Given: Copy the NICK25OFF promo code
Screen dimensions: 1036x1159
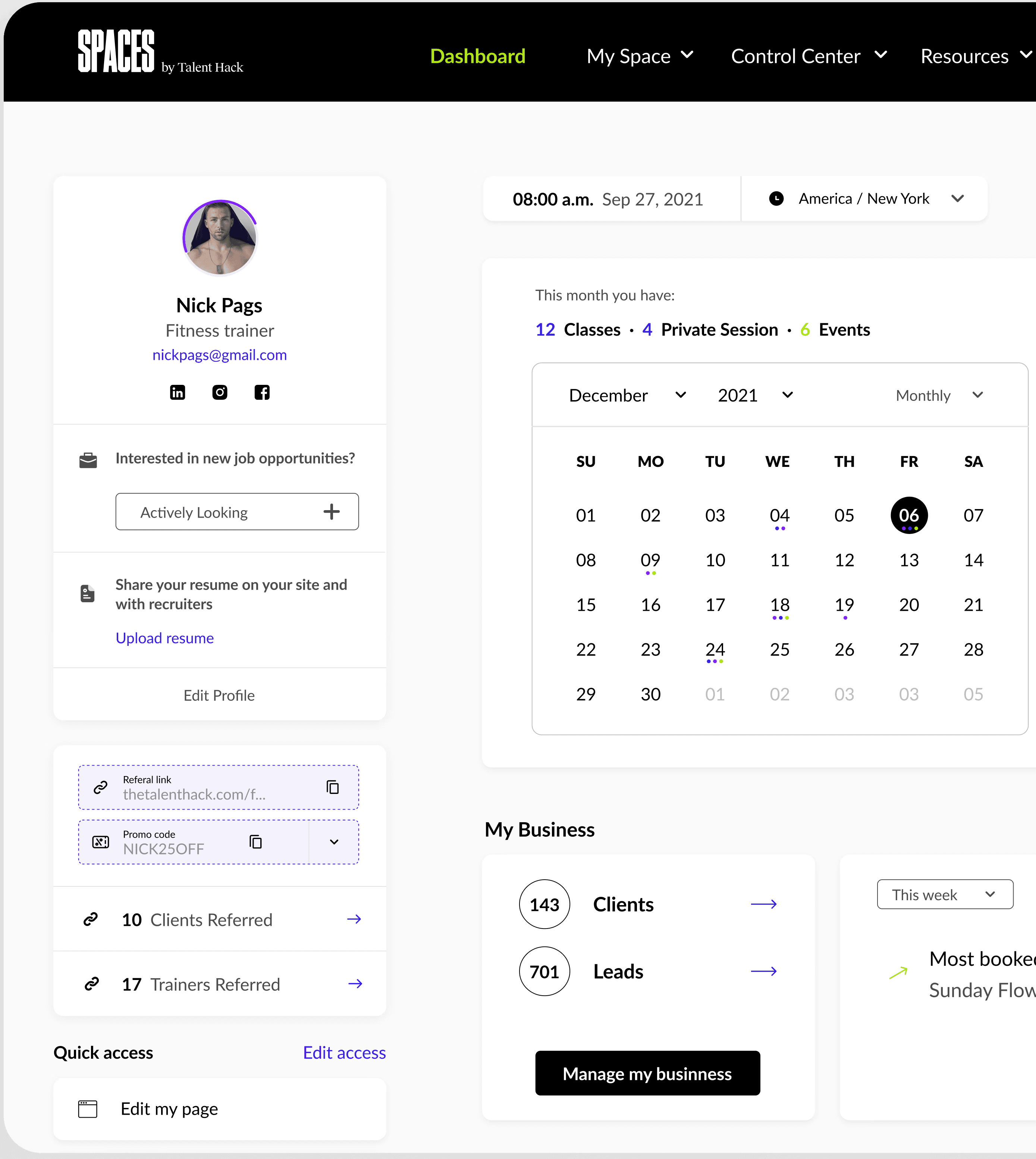Looking at the screenshot, I should [255, 841].
